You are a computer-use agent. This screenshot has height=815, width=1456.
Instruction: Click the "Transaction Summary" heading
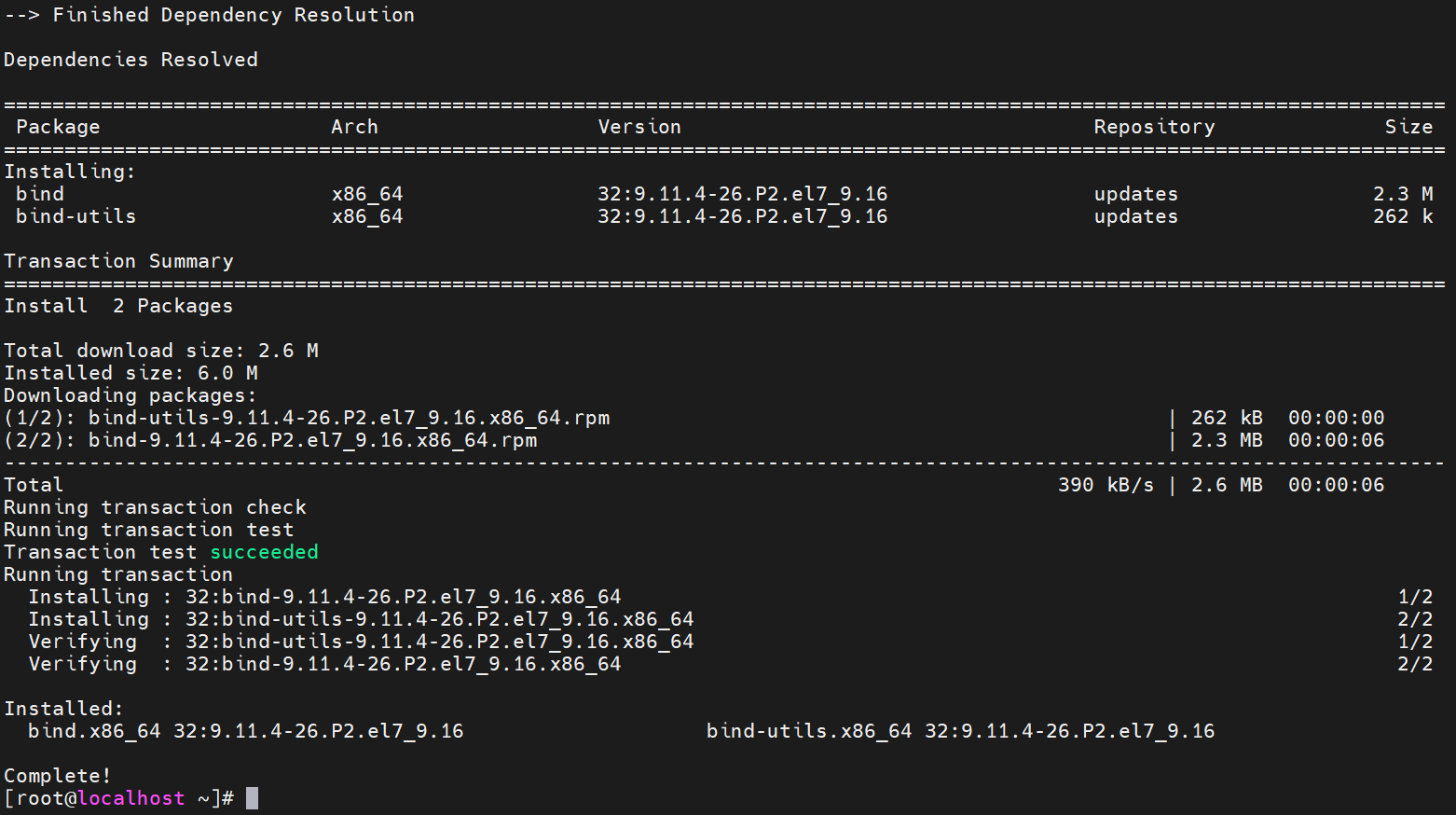pyautogui.click(x=118, y=261)
